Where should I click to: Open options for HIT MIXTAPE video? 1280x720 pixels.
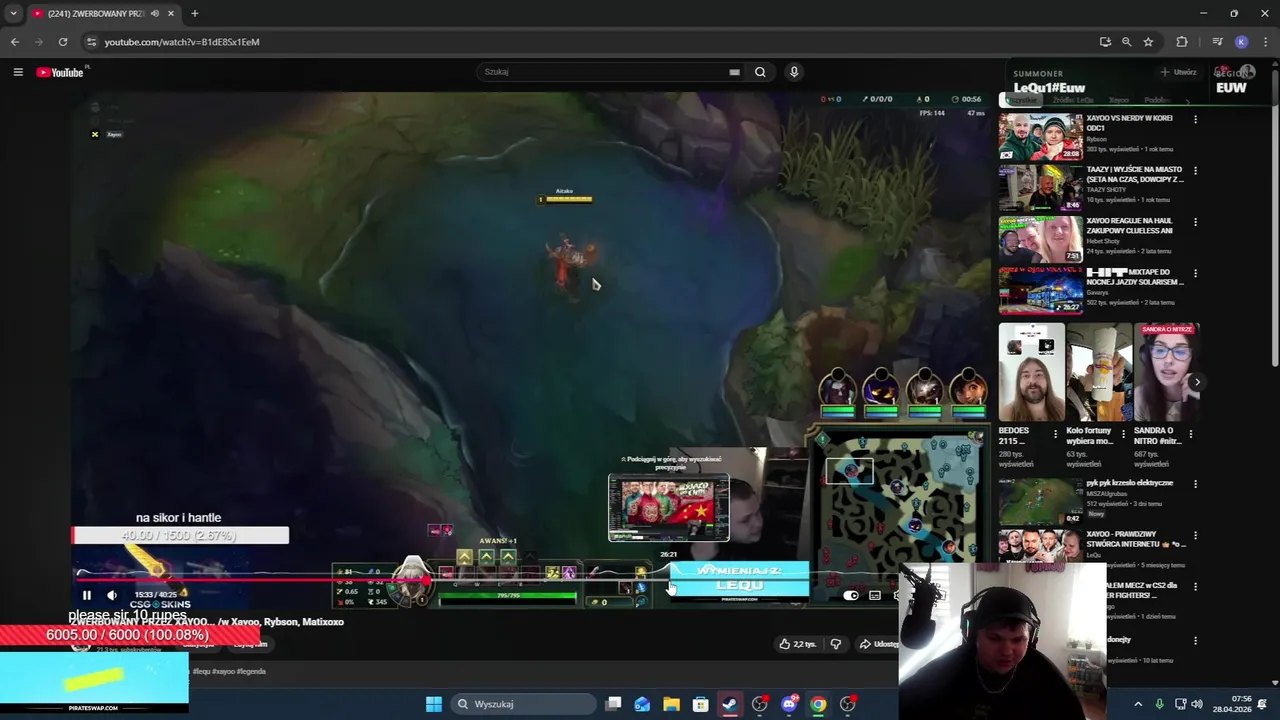point(1195,273)
